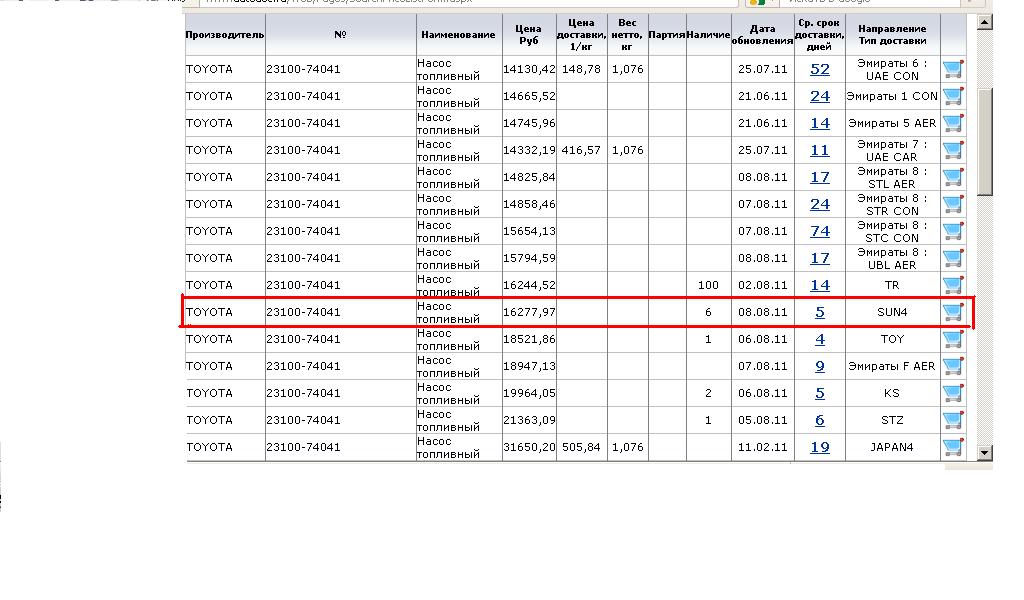Open the 11 days delivery link
The height and width of the screenshot is (600, 1024).
coord(820,150)
